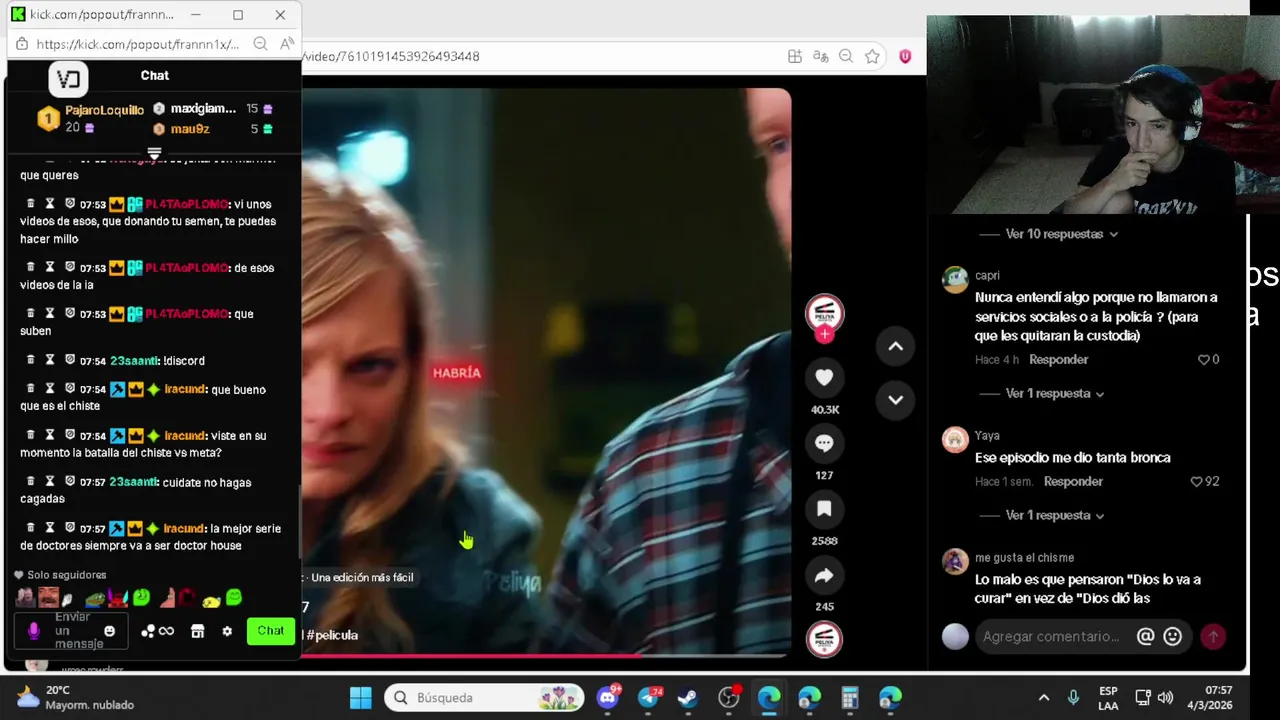Viewport: 1280px width, 720px height.
Task: Open Steam from the taskbar
Action: click(688, 698)
